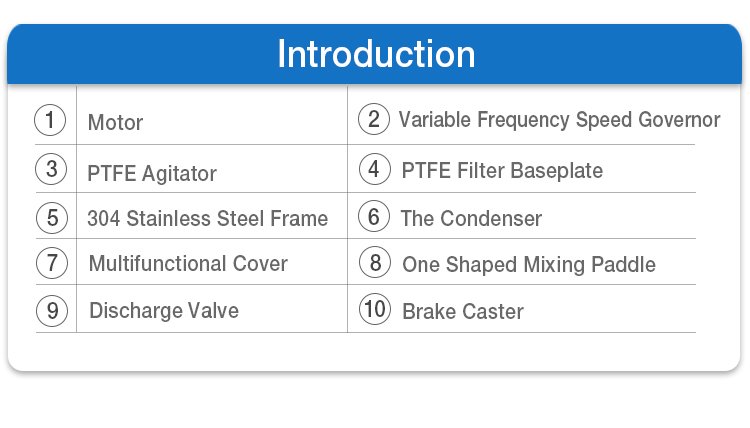Select 304 Stainless Steel Frame text
The image size is (750, 428).
(208, 219)
